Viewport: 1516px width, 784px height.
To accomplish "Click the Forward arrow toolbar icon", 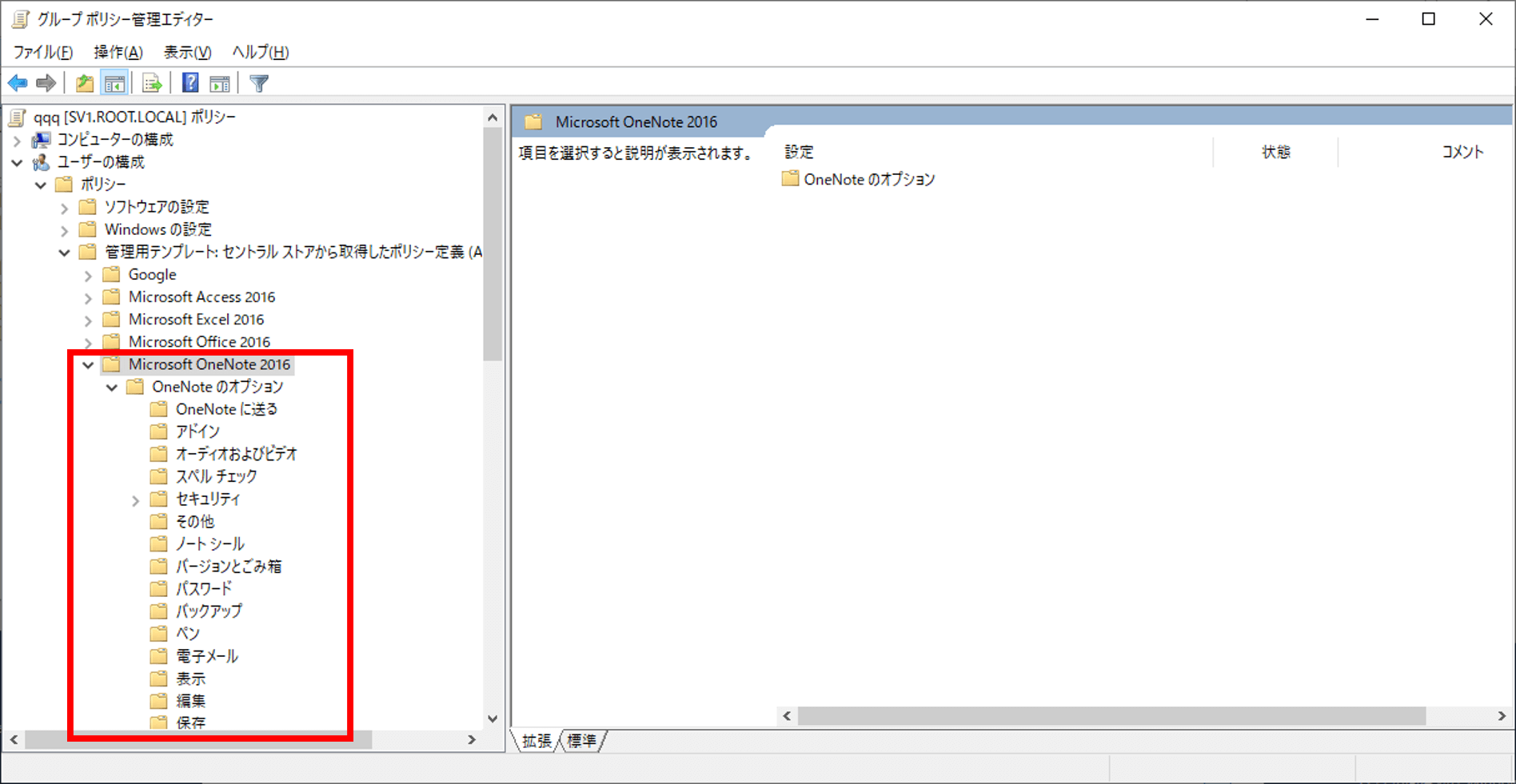I will [46, 83].
